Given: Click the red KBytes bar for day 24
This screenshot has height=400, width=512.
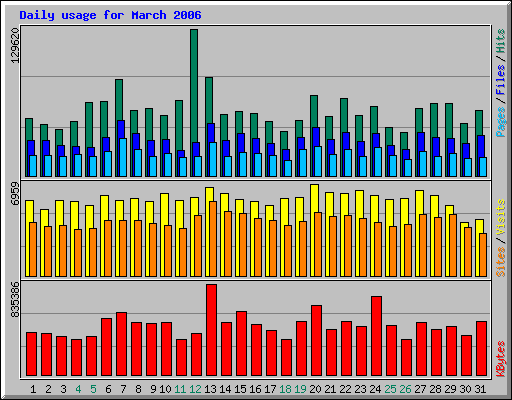Looking at the screenshot, I should pyautogui.click(x=376, y=336).
